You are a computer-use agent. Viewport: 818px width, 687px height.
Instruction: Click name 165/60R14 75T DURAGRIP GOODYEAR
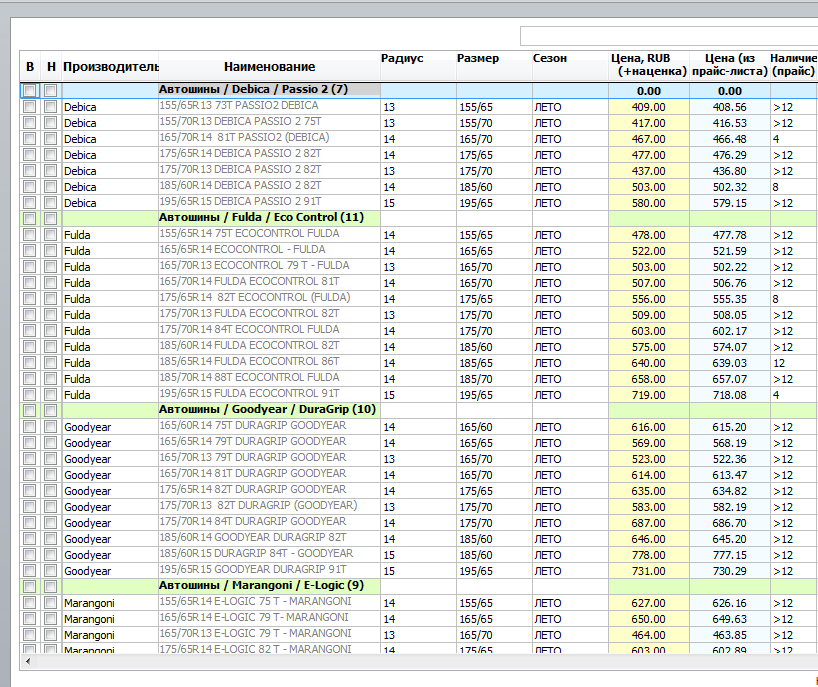pyautogui.click(x=253, y=426)
